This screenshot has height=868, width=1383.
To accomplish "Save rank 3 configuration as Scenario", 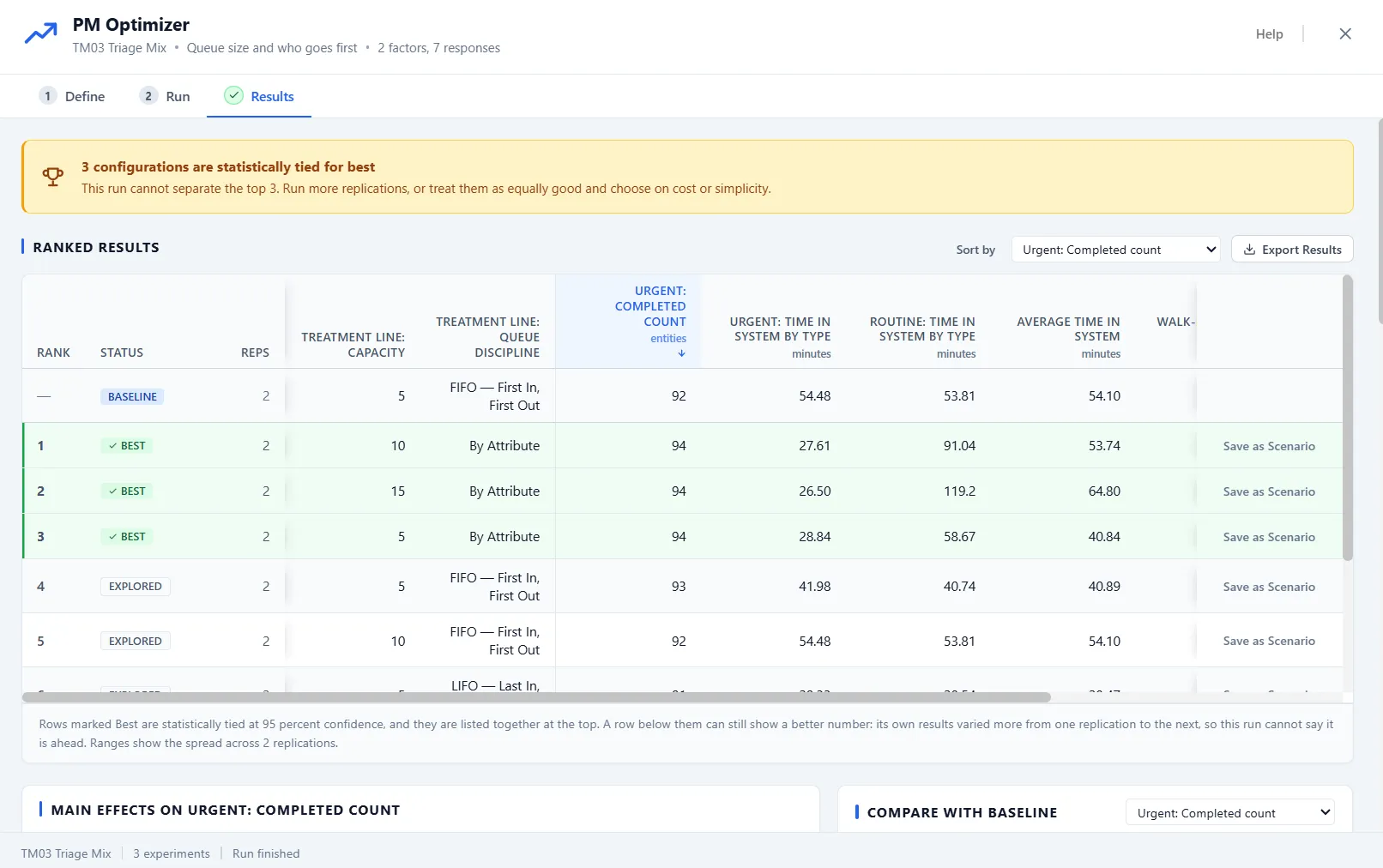I will pyautogui.click(x=1269, y=537).
